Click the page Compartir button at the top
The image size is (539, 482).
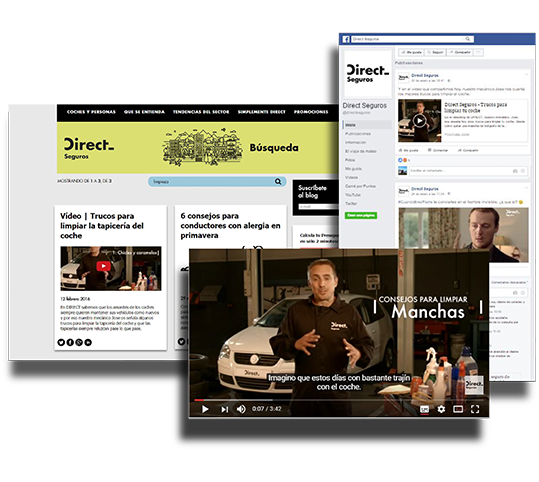460,52
